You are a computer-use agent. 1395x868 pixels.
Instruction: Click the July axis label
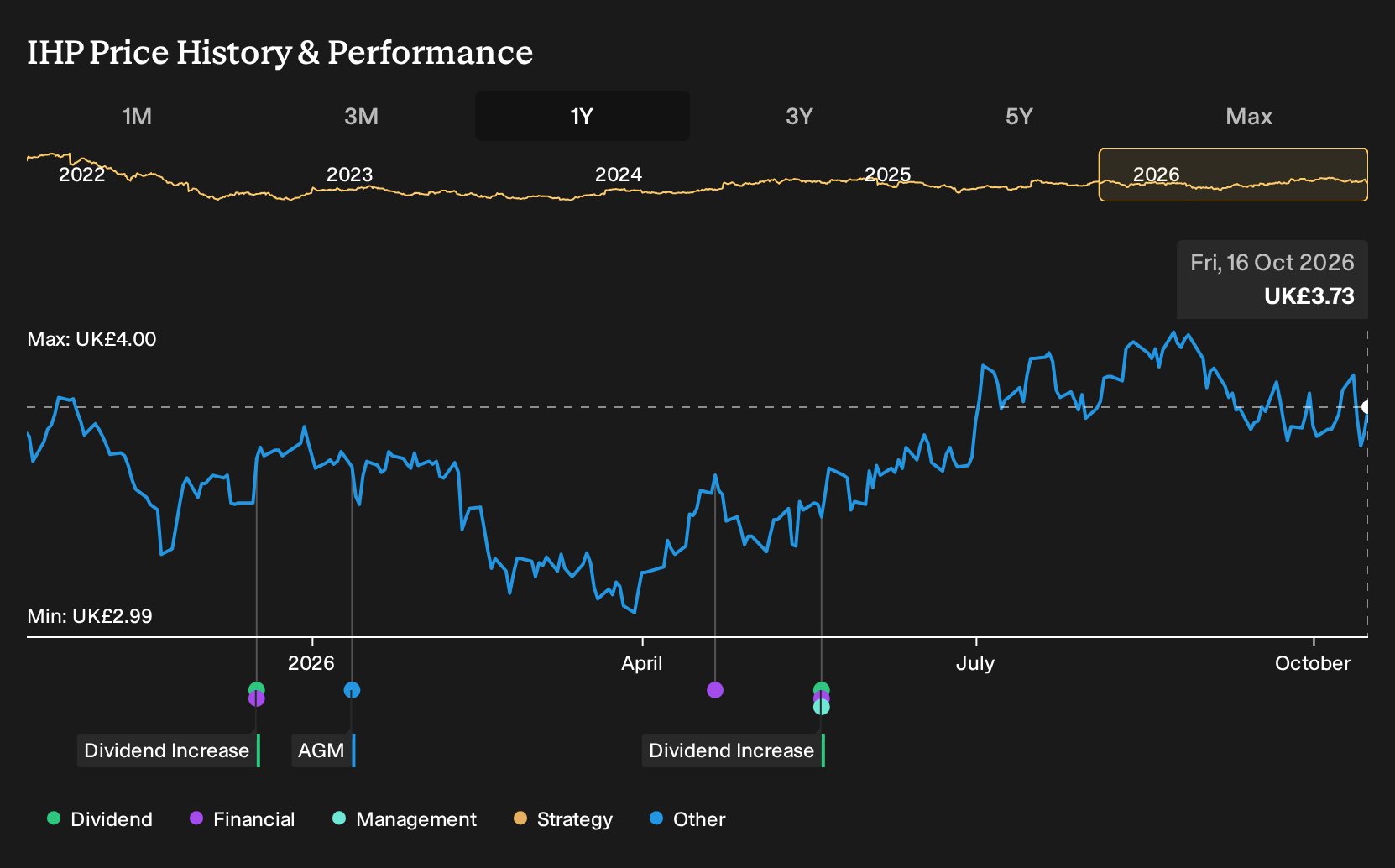click(975, 663)
